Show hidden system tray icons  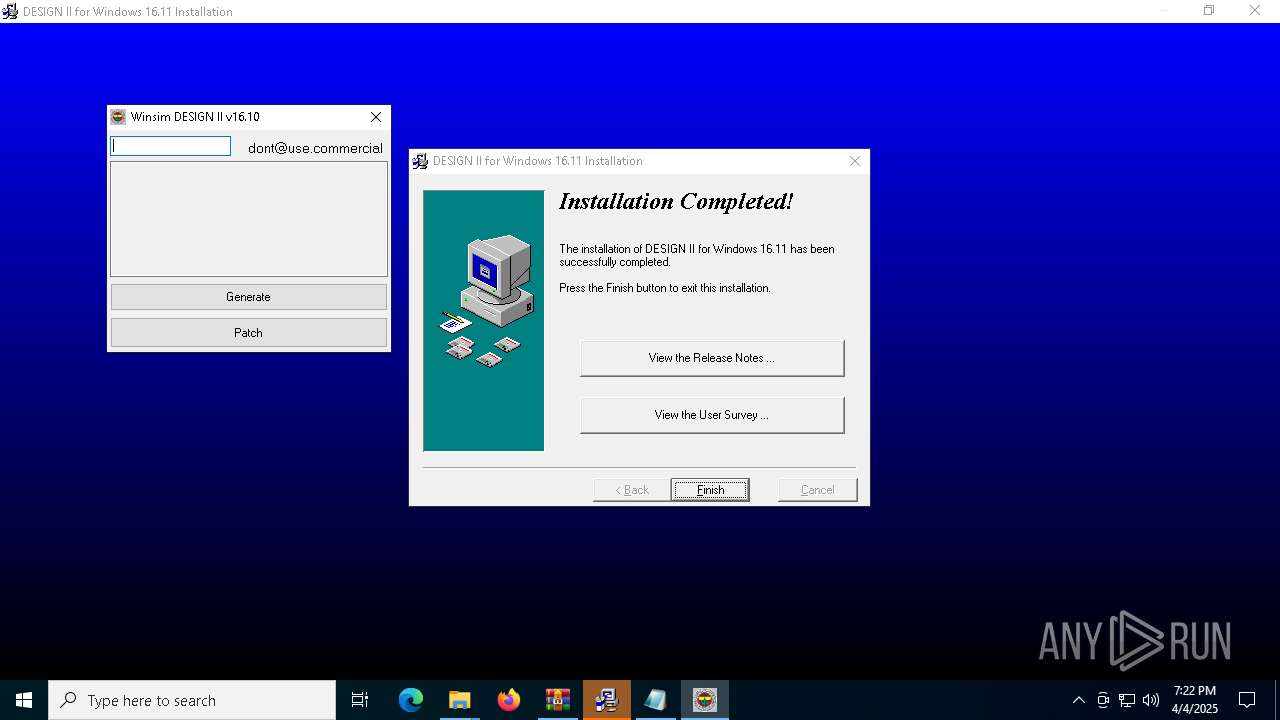pyautogui.click(x=1078, y=700)
